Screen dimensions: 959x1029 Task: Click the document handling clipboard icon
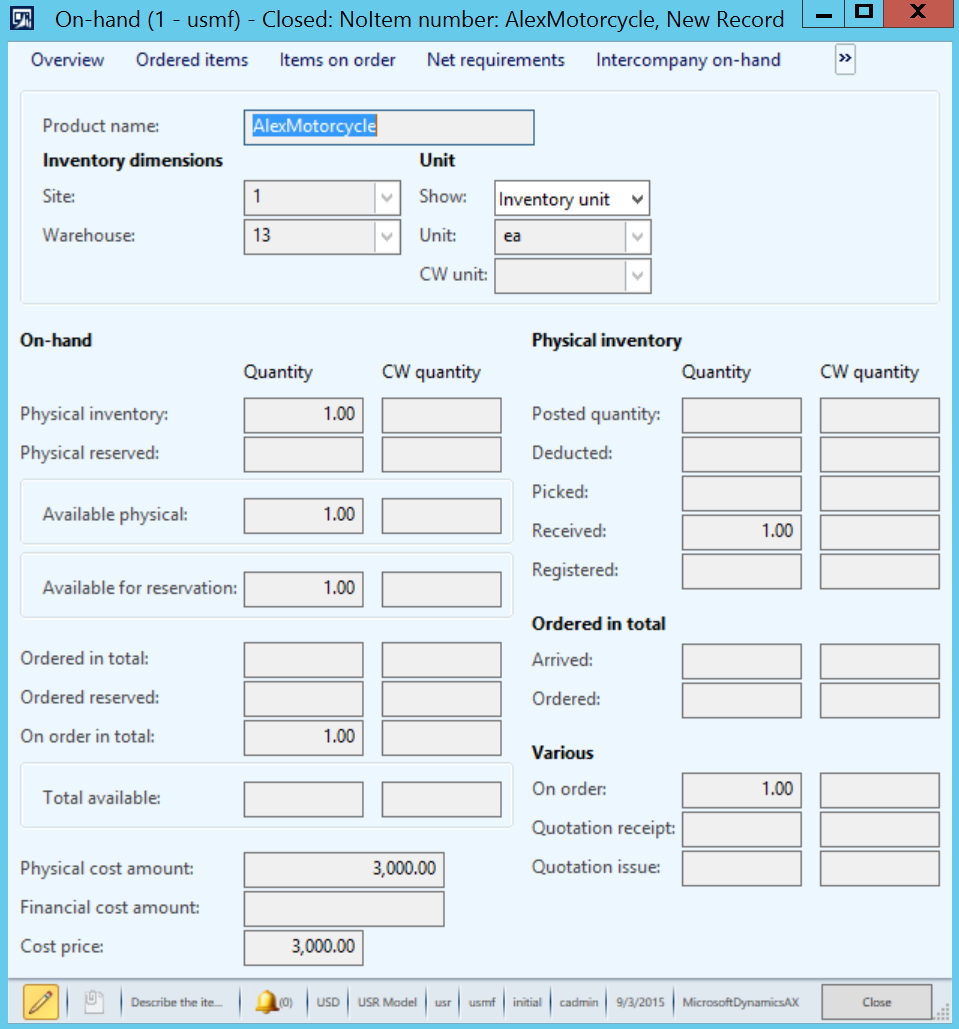pyautogui.click(x=94, y=1002)
